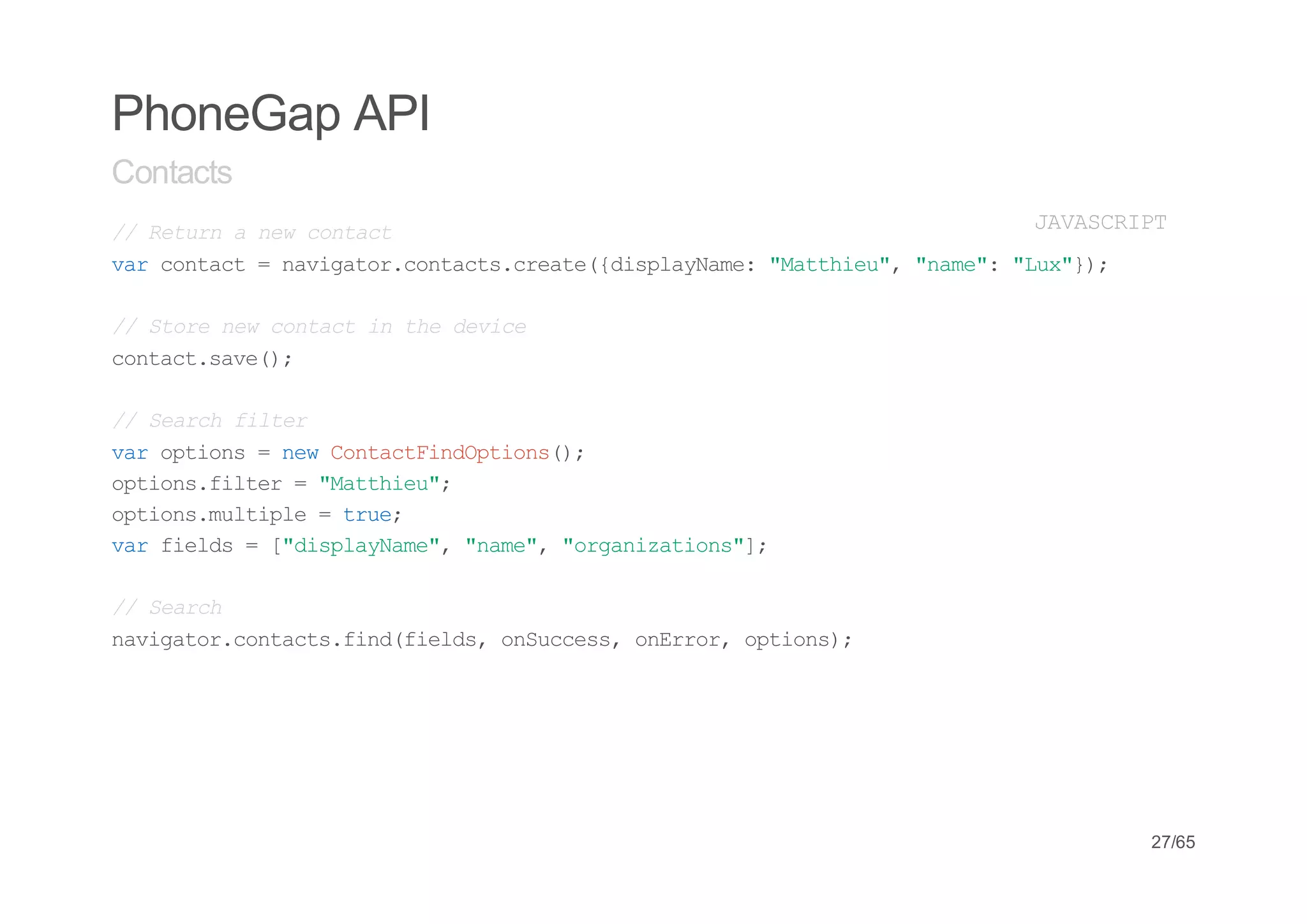The image size is (1307, 924).
Task: Click the red ContactFindOptions class name
Action: coord(440,453)
